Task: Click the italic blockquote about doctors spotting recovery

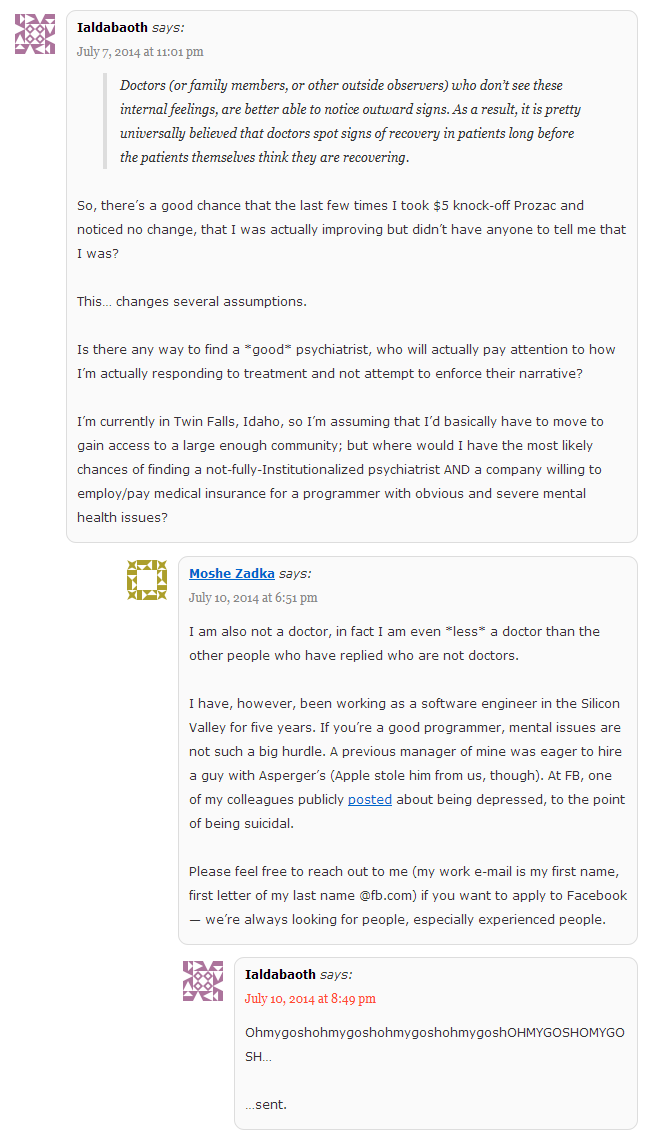Action: click(x=350, y=121)
